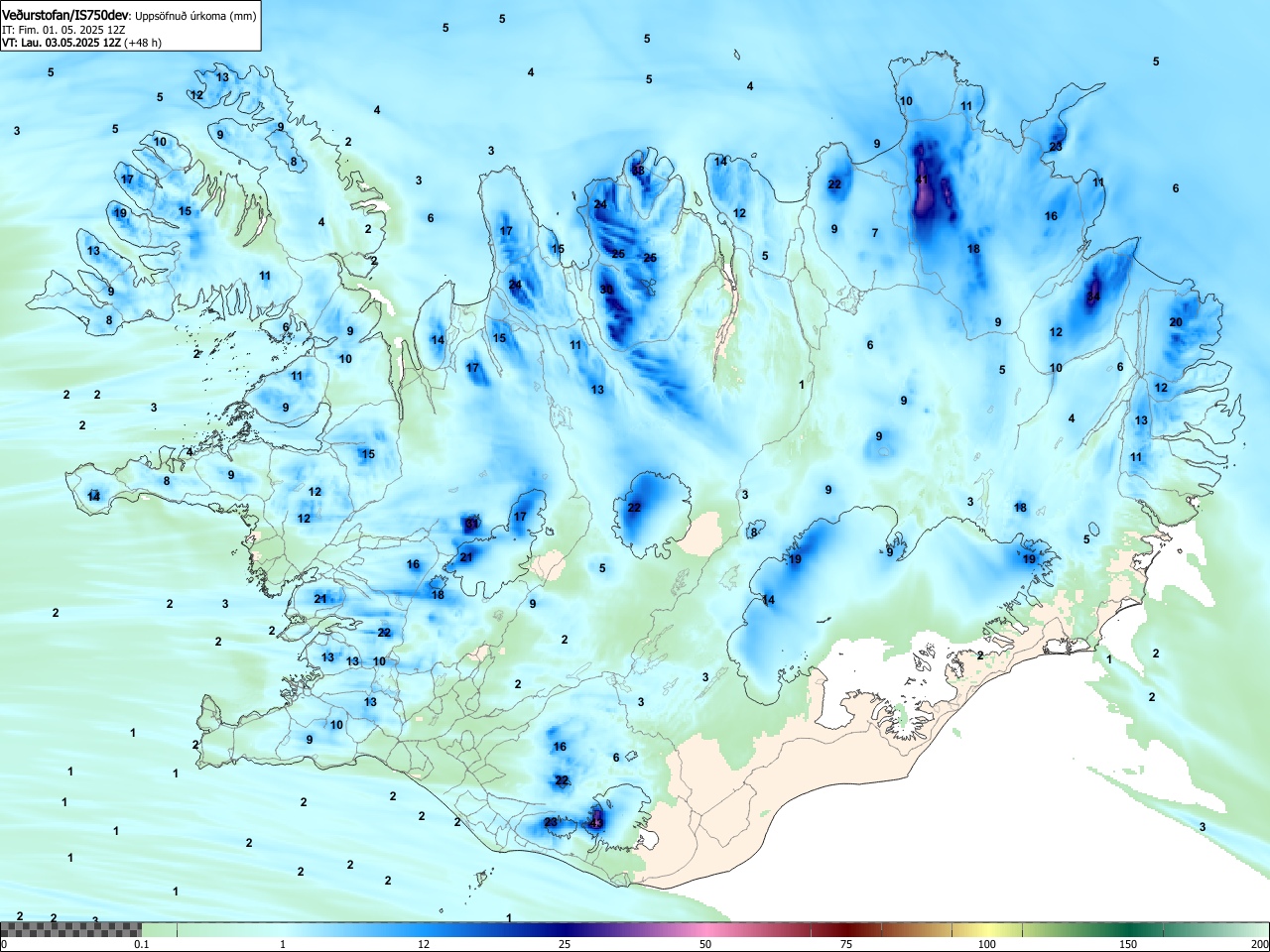Click the 20 mm value on the map

pyautogui.click(x=1176, y=322)
